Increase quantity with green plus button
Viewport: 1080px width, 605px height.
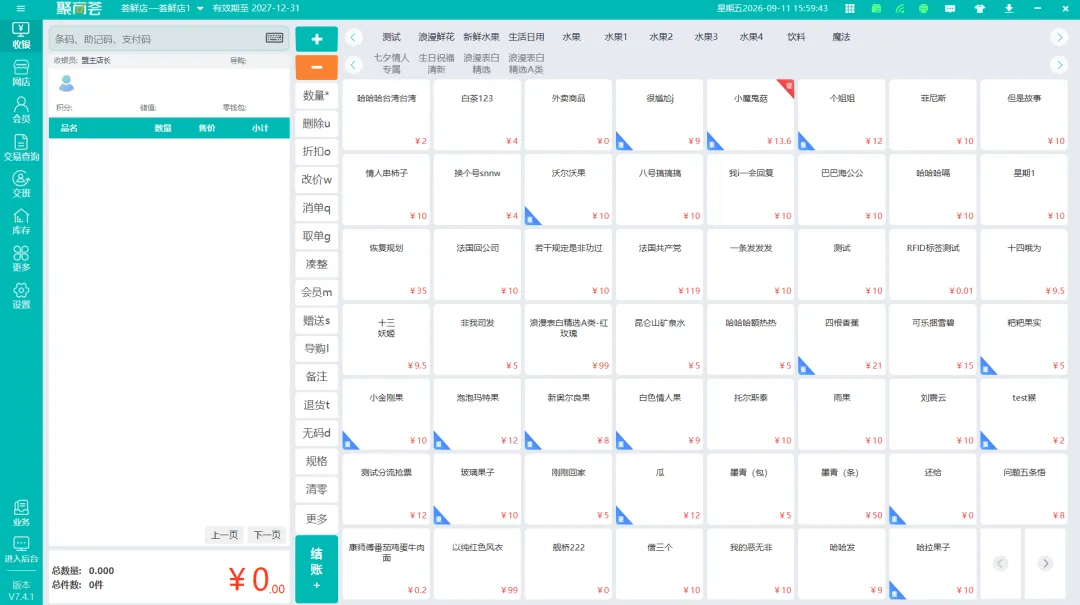click(x=316, y=39)
